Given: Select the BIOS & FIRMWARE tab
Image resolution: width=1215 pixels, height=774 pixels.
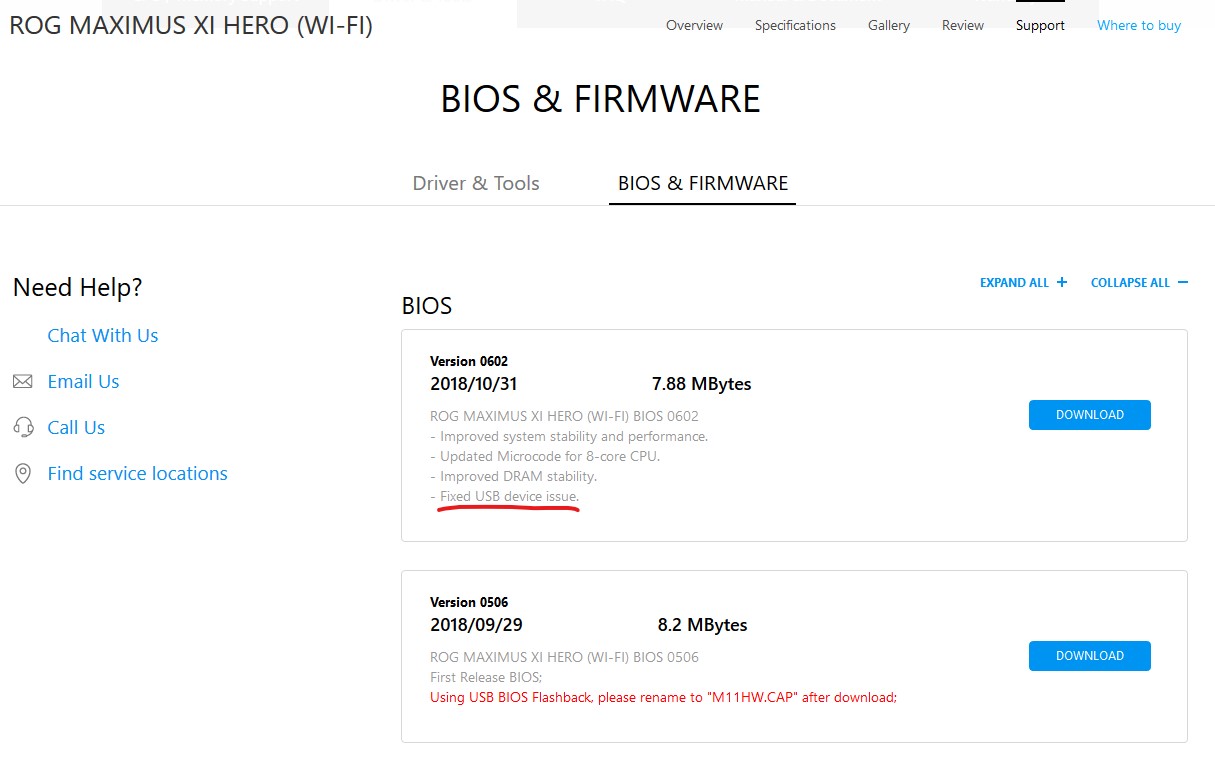Looking at the screenshot, I should [x=703, y=183].
